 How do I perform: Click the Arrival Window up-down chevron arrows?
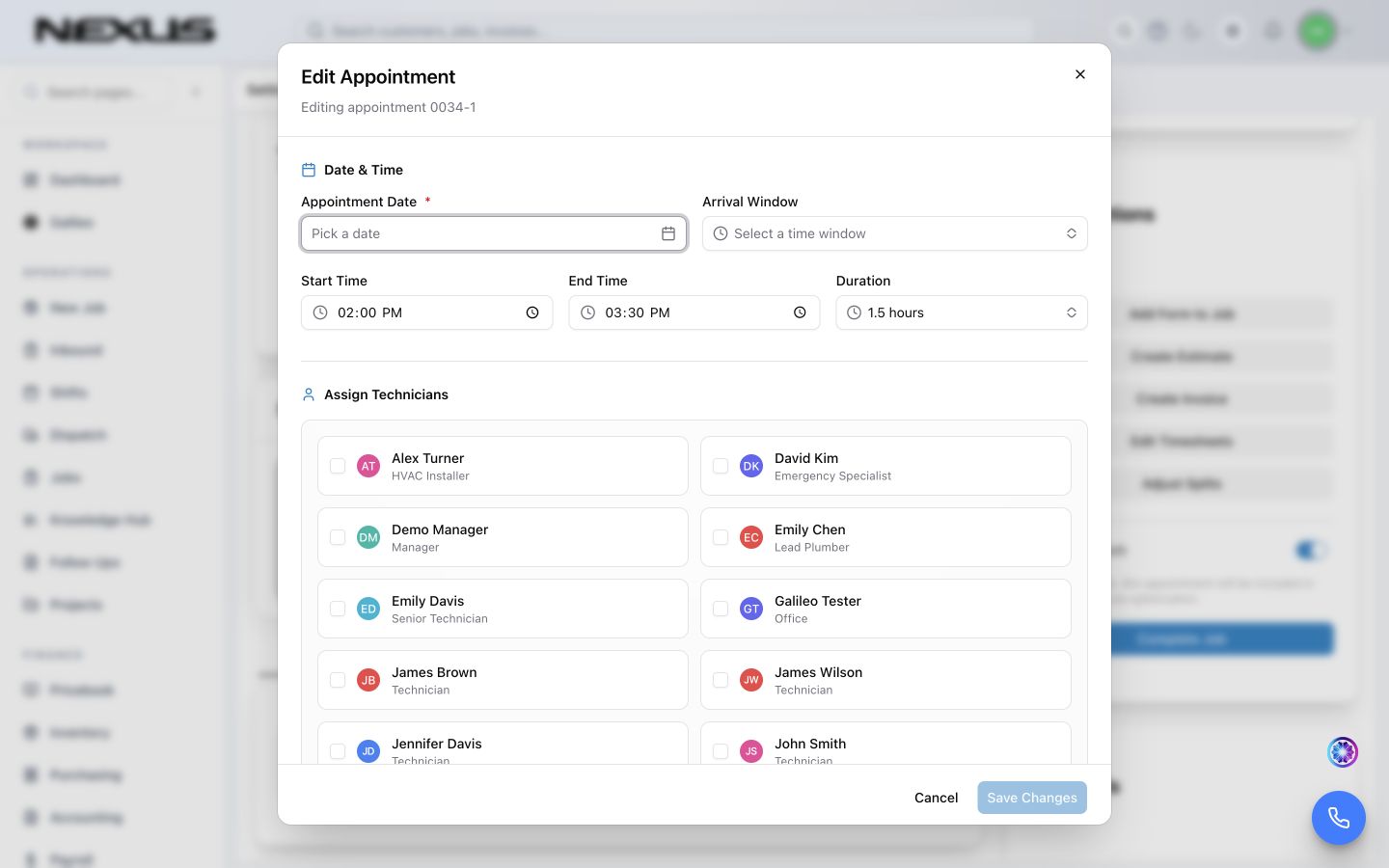pos(1071,233)
